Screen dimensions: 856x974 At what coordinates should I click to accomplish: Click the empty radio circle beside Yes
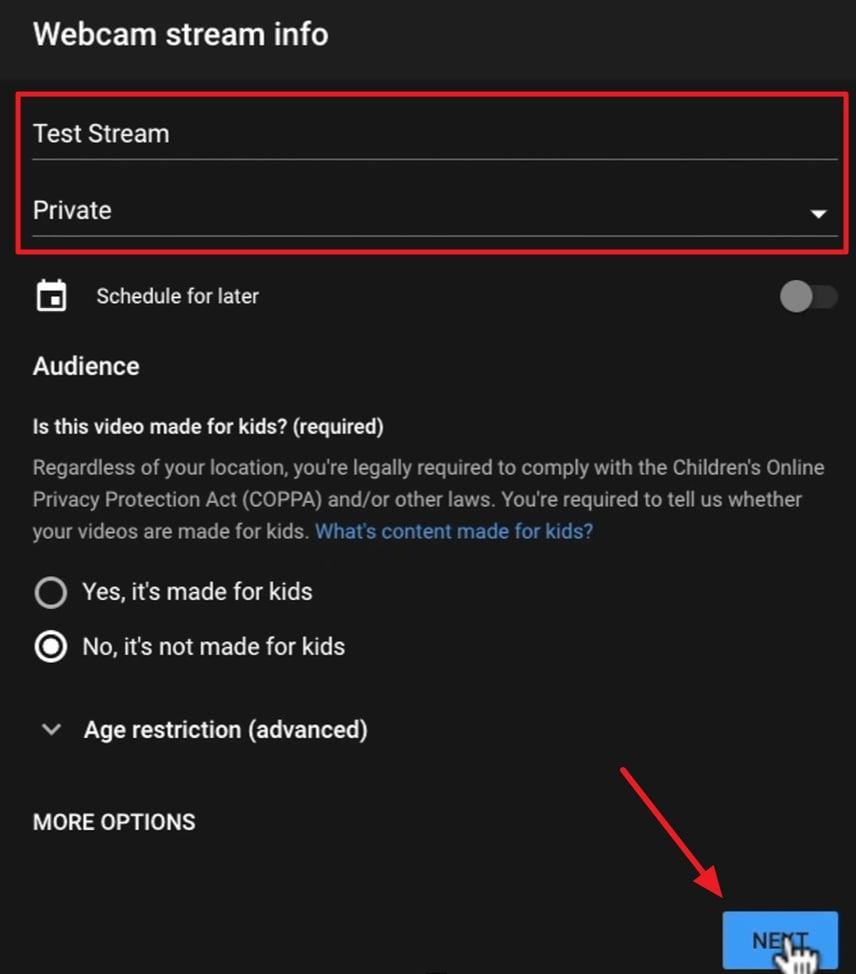pyautogui.click(x=50, y=592)
